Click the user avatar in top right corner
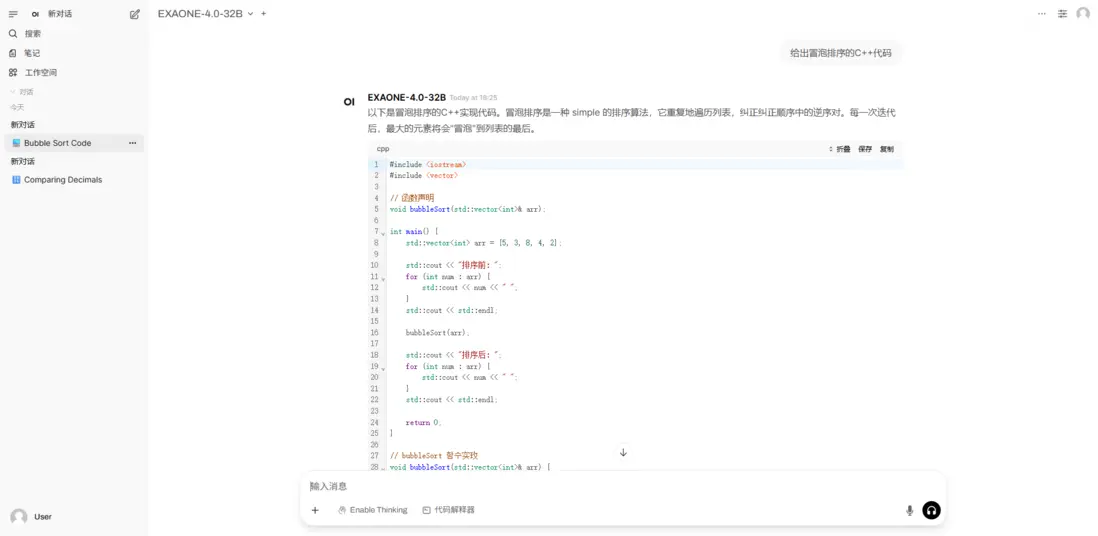Viewport: 1098px width, 536px height. click(1083, 13)
